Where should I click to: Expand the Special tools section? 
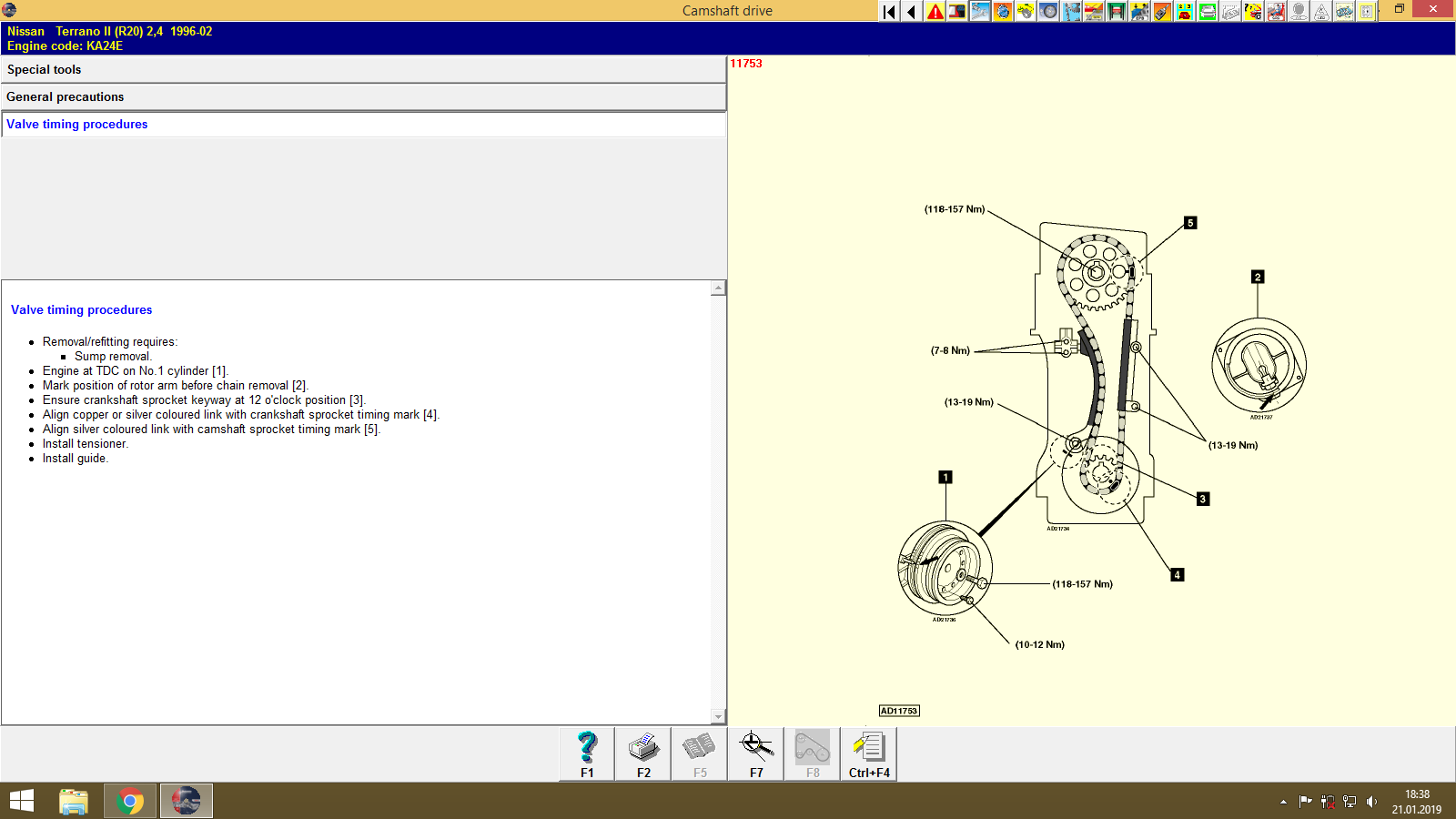pos(364,69)
